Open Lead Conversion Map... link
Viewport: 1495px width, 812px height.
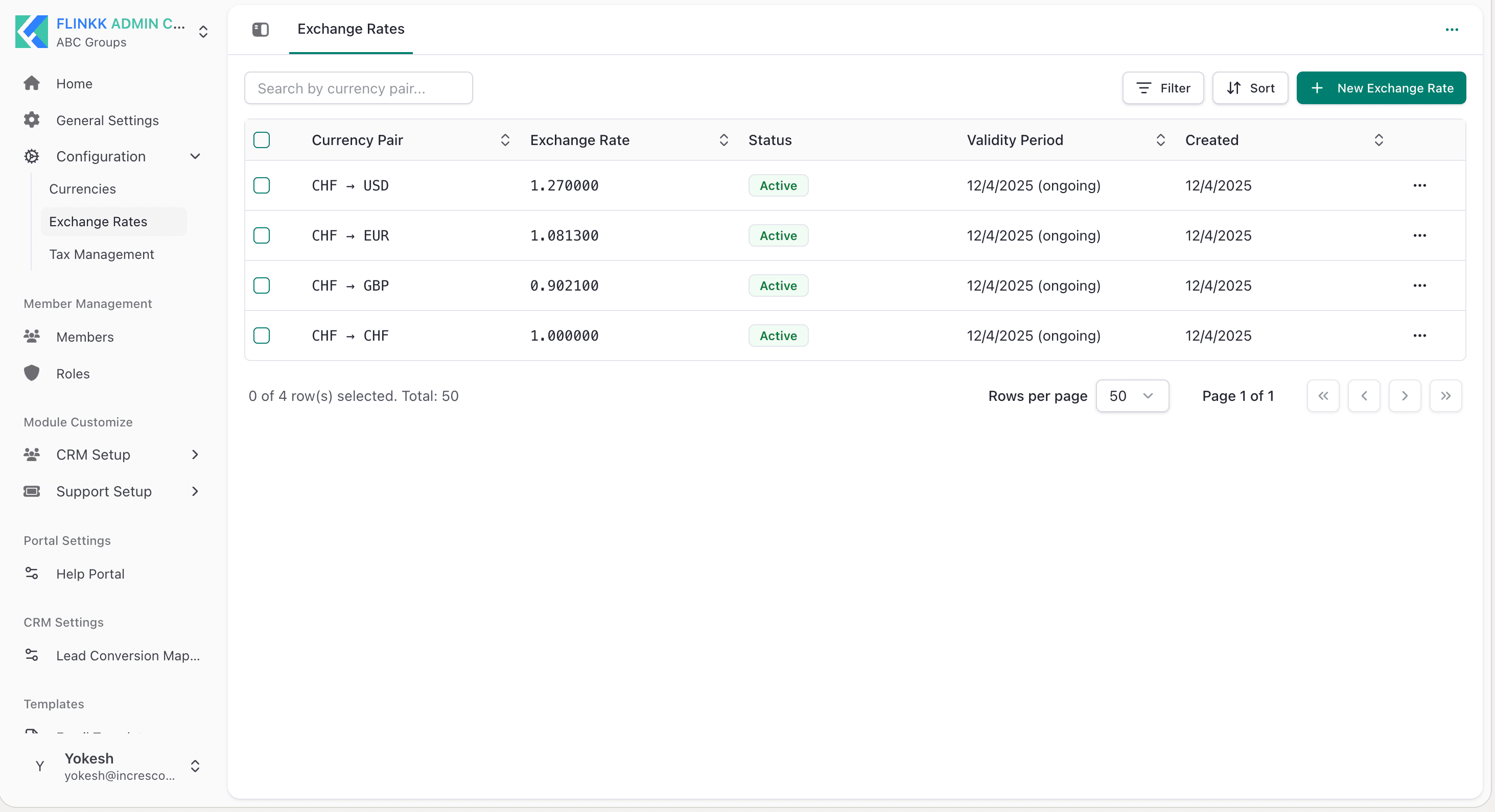tap(128, 655)
